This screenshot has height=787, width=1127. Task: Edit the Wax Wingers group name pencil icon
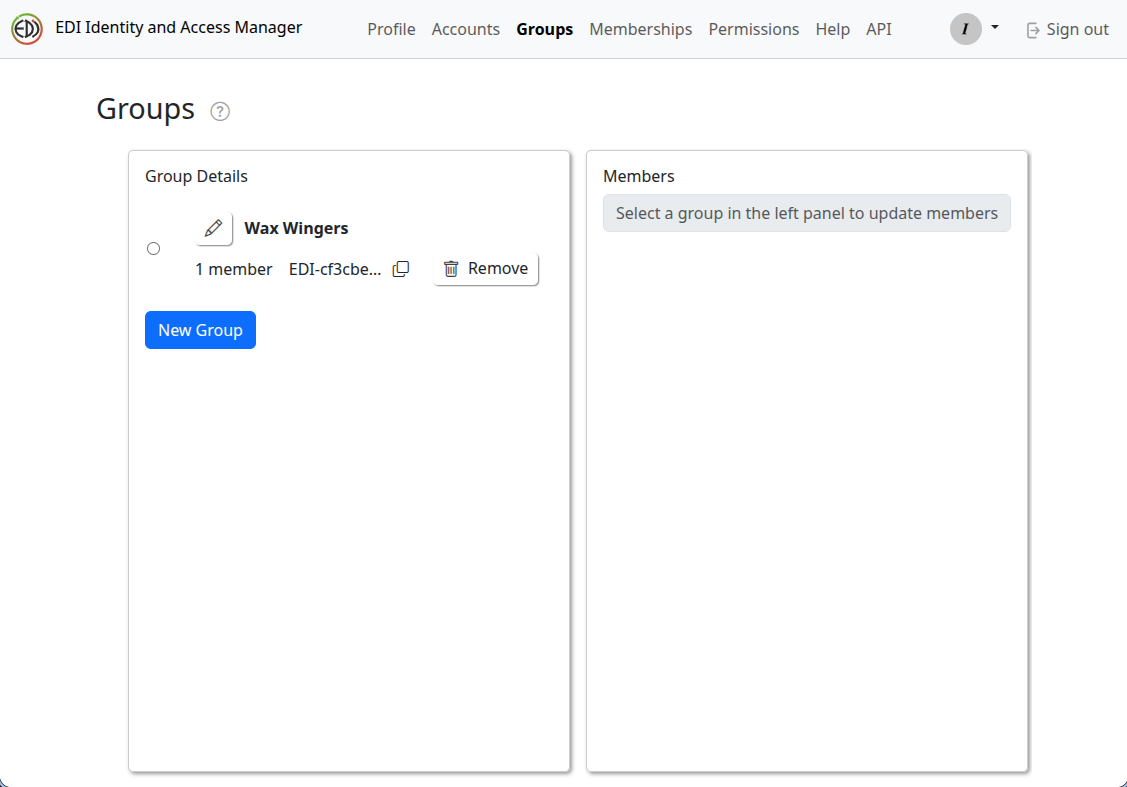[x=213, y=229]
